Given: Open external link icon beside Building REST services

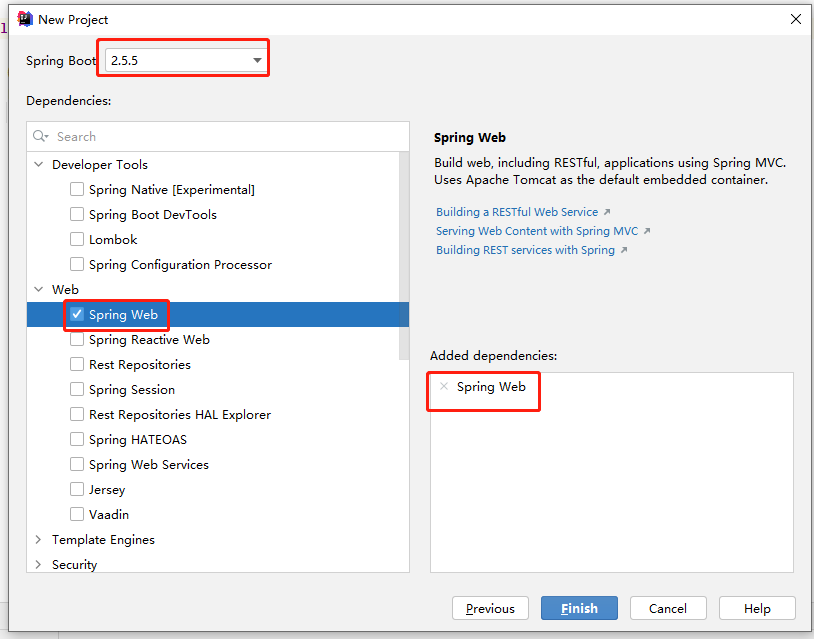Looking at the screenshot, I should pyautogui.click(x=624, y=250).
